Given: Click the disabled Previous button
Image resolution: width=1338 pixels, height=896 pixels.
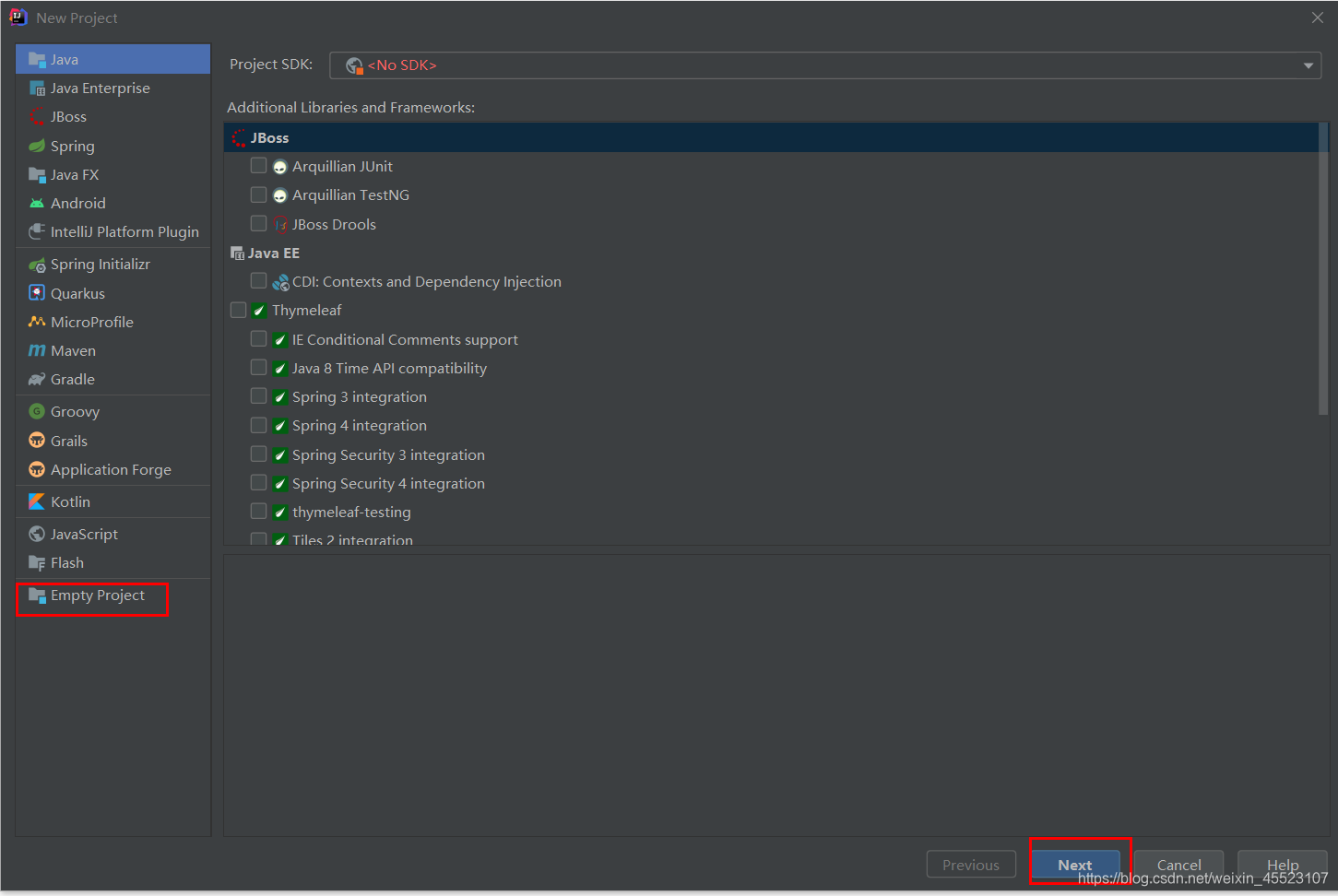Looking at the screenshot, I should pos(971,865).
